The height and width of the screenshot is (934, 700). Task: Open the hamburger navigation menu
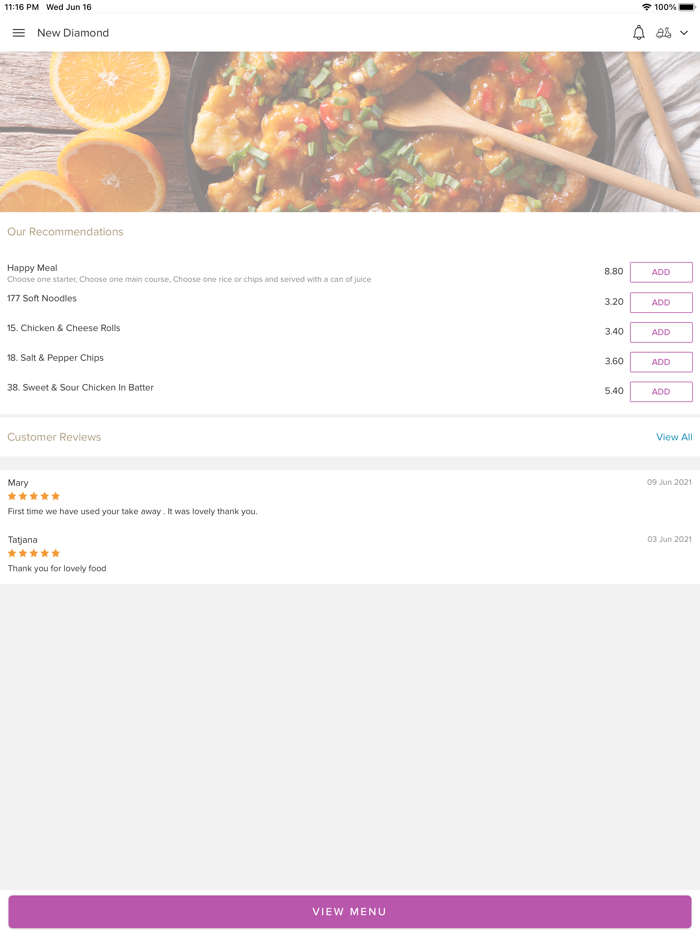(18, 33)
